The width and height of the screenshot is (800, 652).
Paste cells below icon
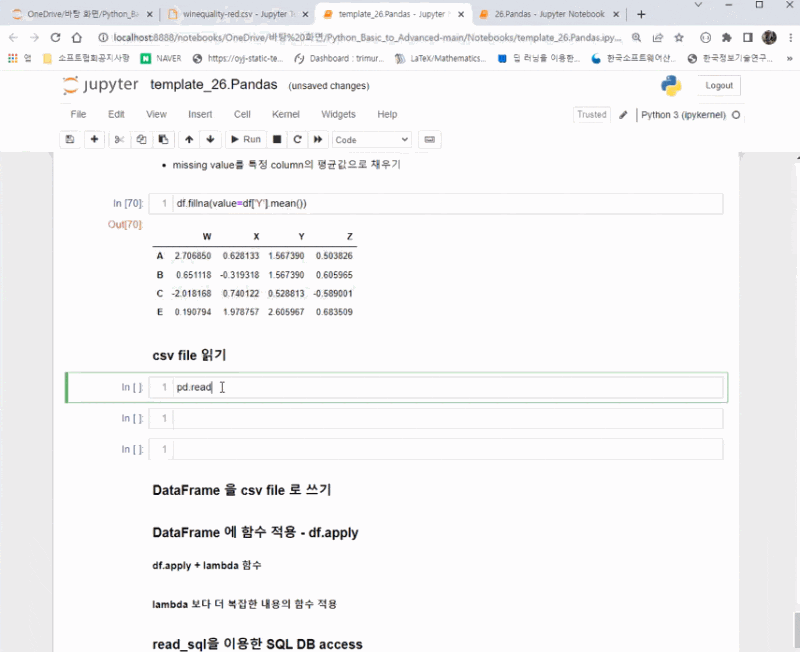click(163, 139)
